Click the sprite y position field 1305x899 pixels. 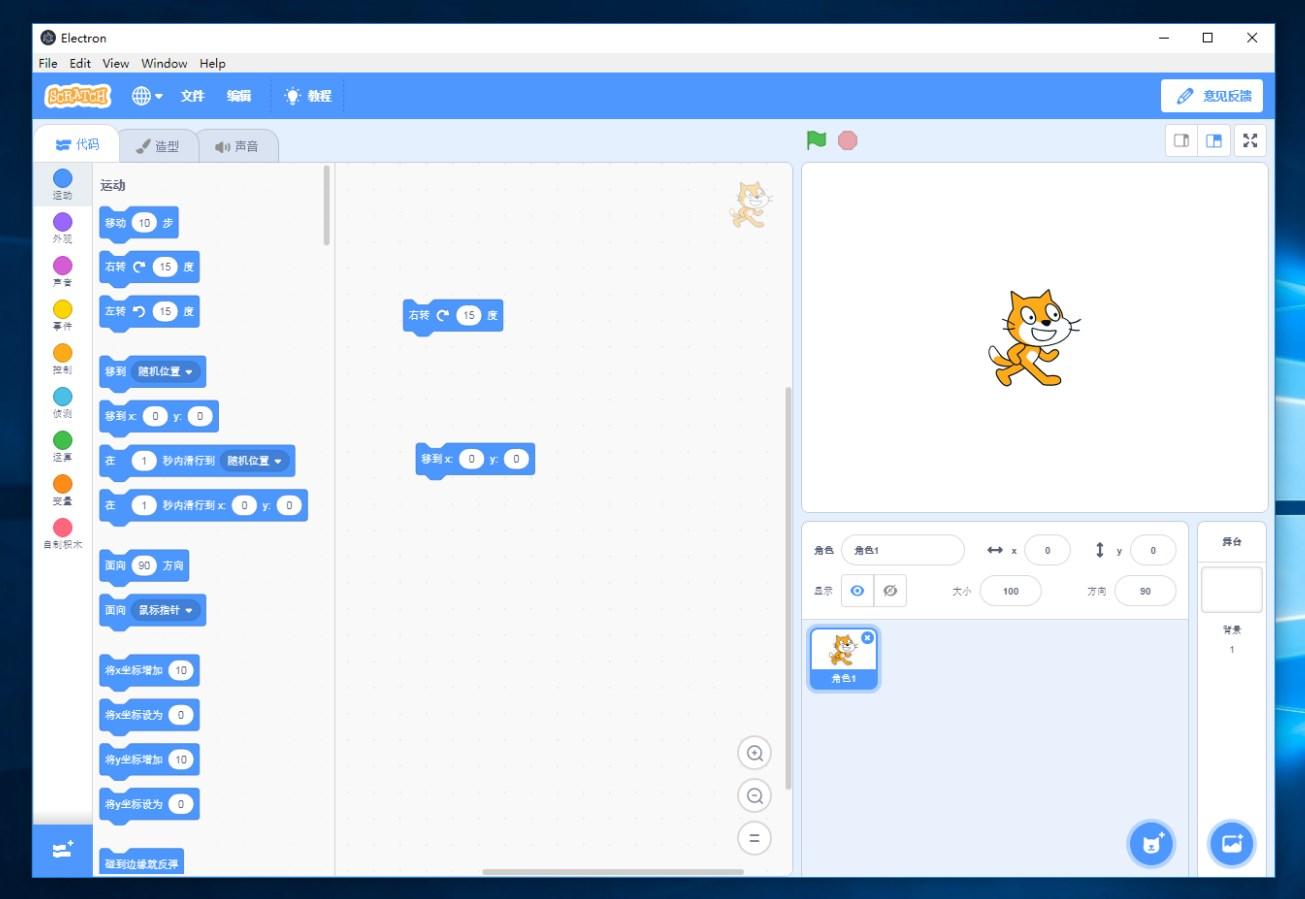pos(1153,550)
